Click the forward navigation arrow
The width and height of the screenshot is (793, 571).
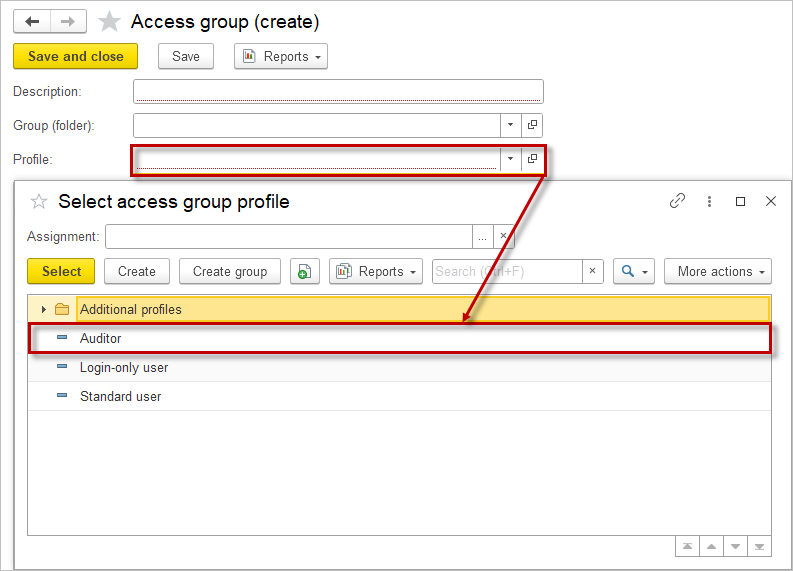(68, 22)
